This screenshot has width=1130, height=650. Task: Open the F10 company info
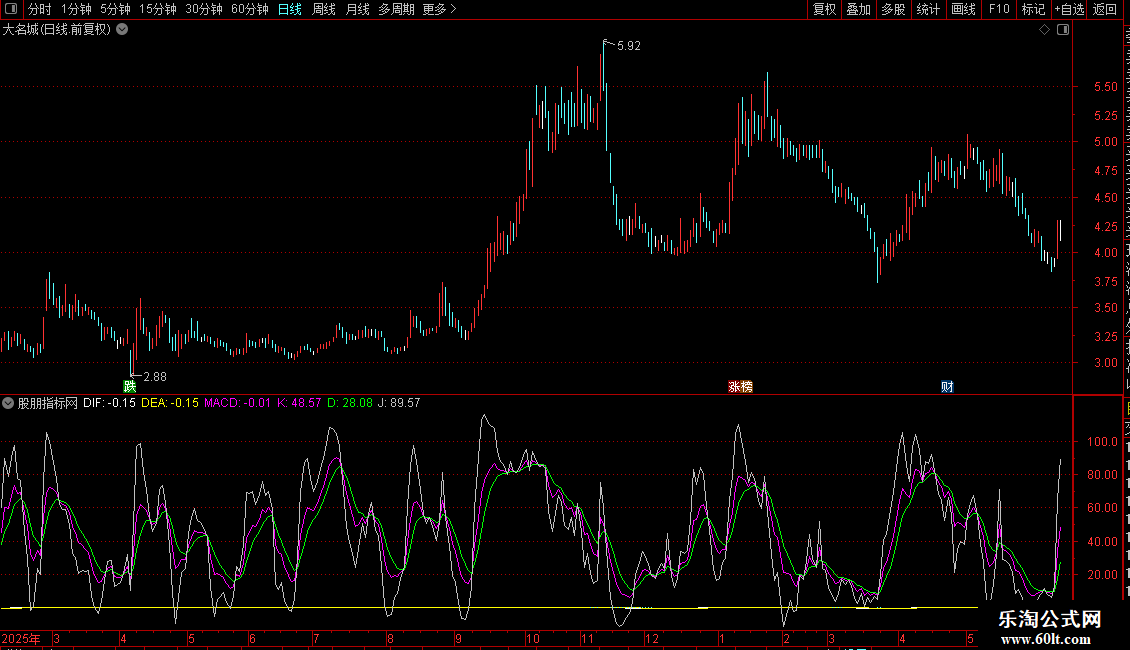tap(999, 9)
